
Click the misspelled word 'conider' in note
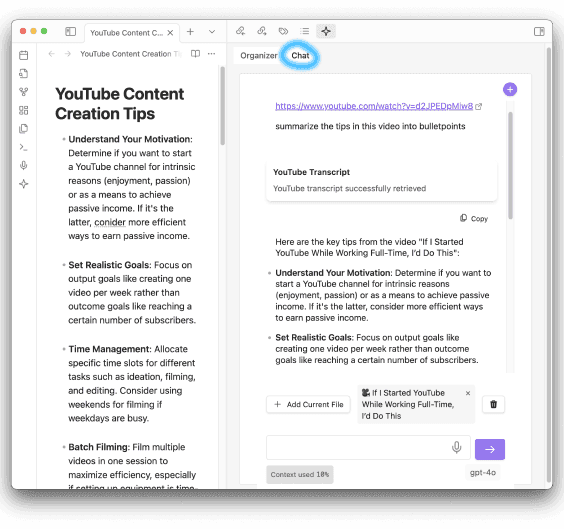coord(110,222)
